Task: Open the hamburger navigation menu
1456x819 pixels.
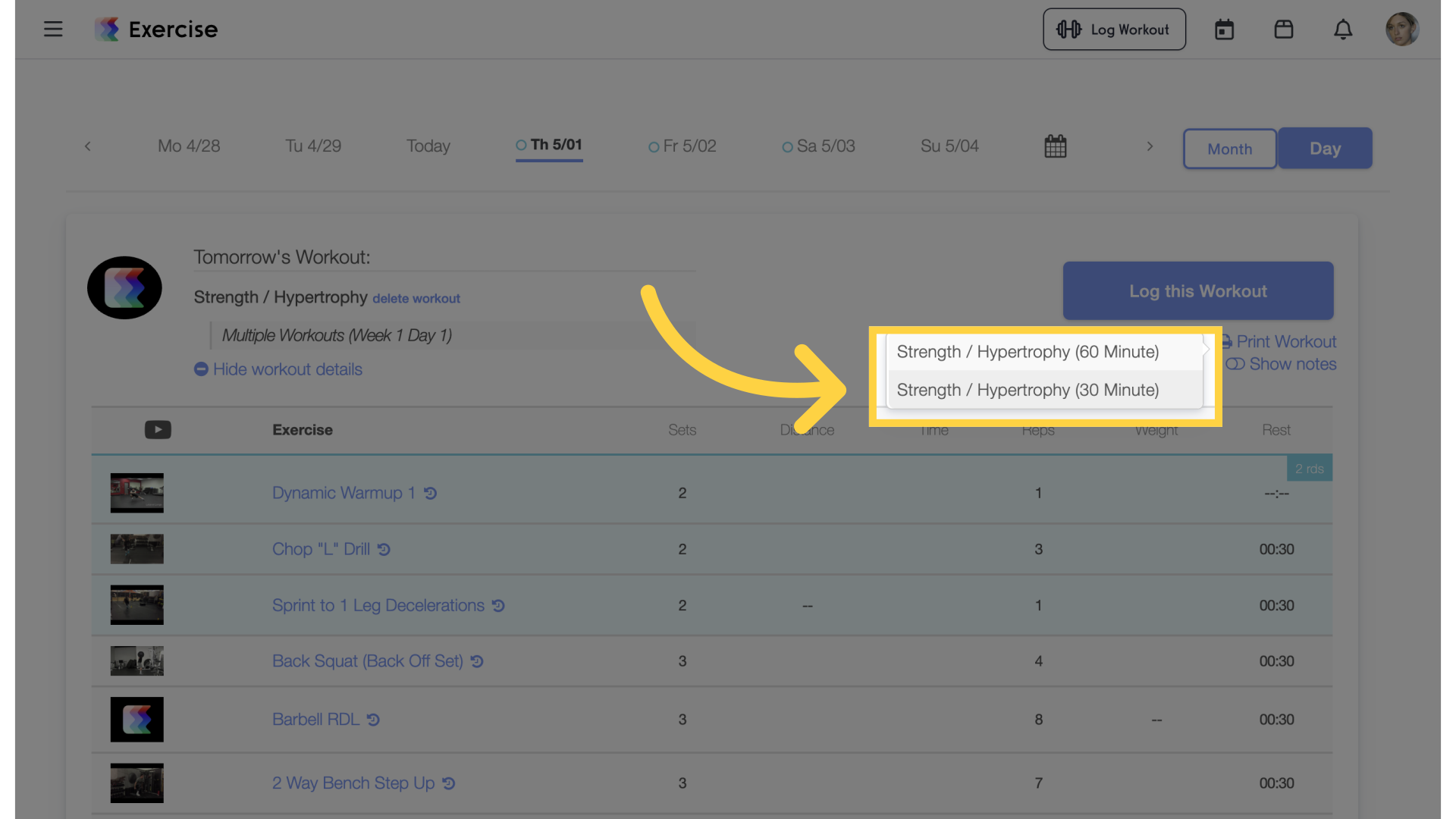Action: click(53, 29)
